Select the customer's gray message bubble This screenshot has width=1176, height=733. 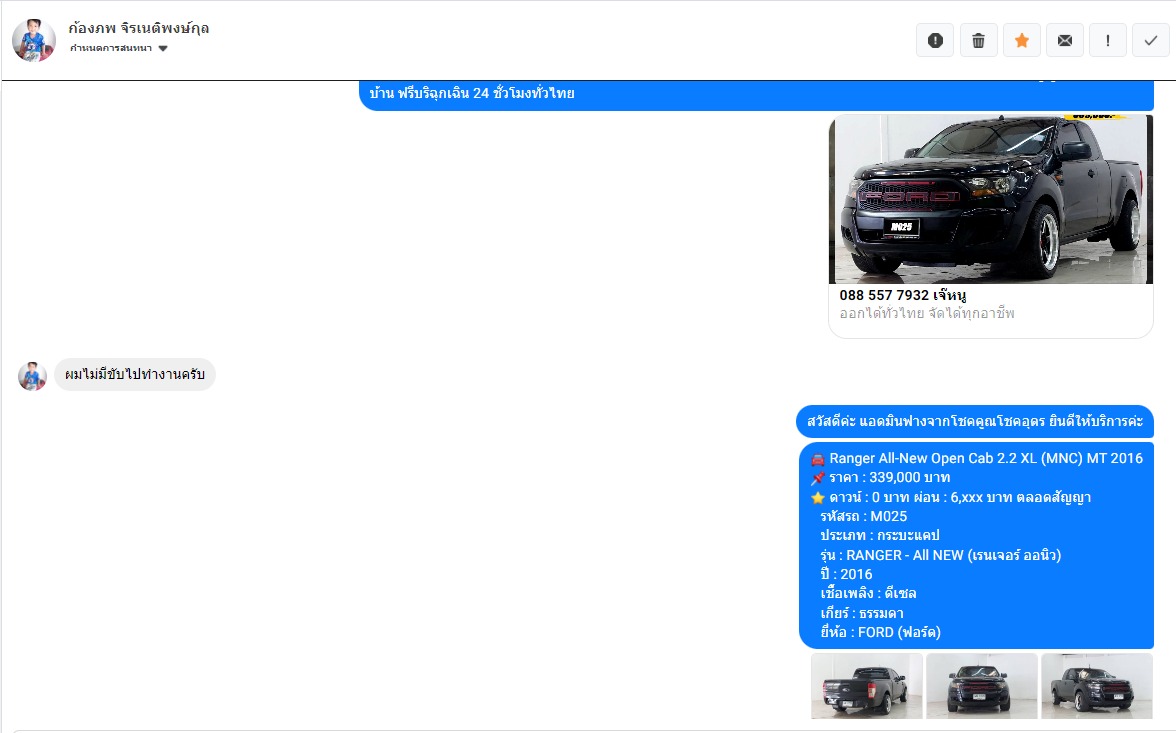pyautogui.click(x=134, y=375)
